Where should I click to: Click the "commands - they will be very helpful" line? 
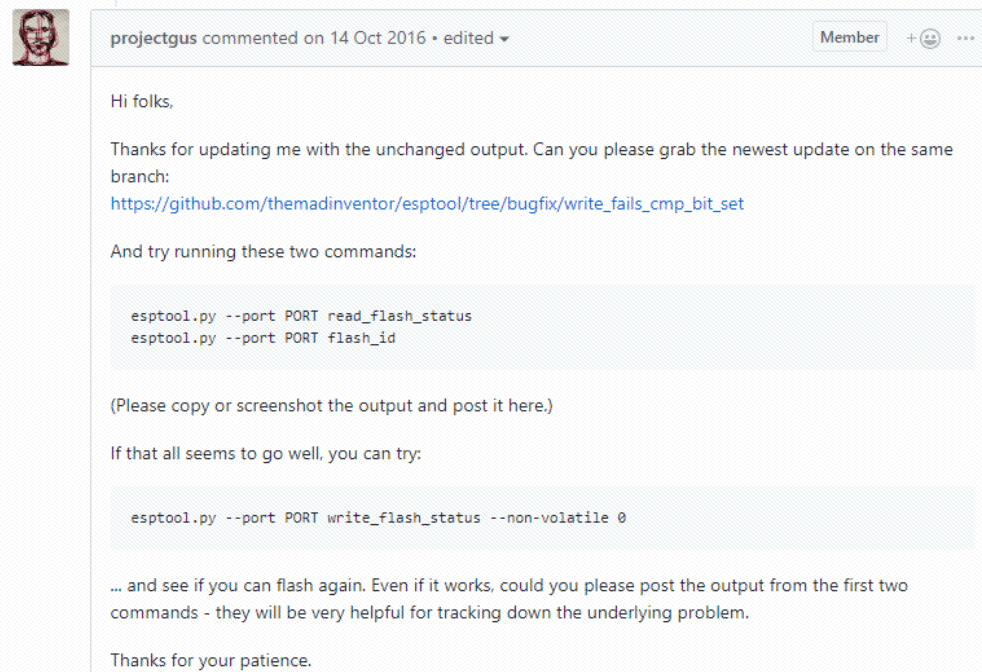tap(428, 611)
